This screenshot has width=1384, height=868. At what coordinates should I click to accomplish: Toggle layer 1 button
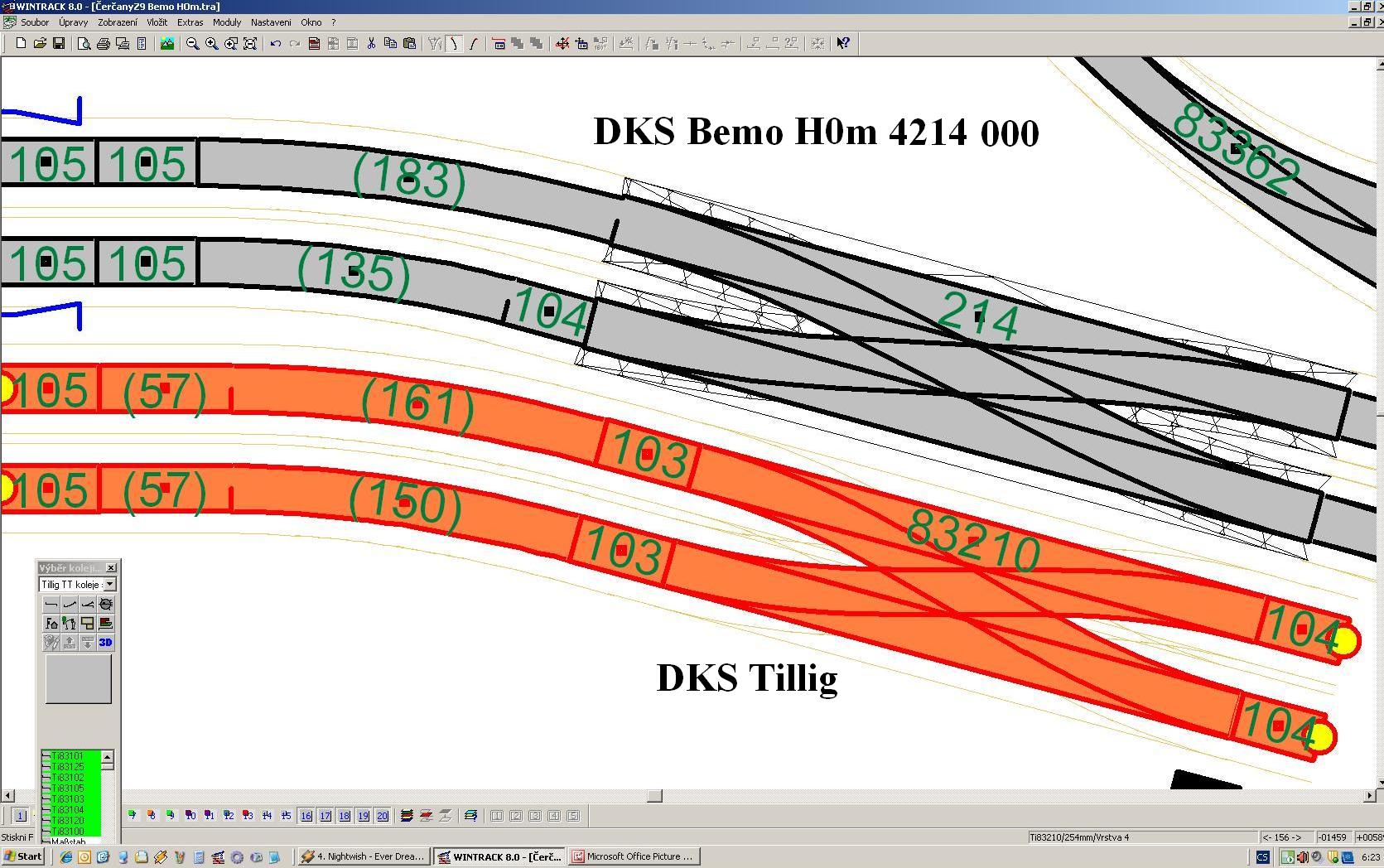[x=21, y=816]
